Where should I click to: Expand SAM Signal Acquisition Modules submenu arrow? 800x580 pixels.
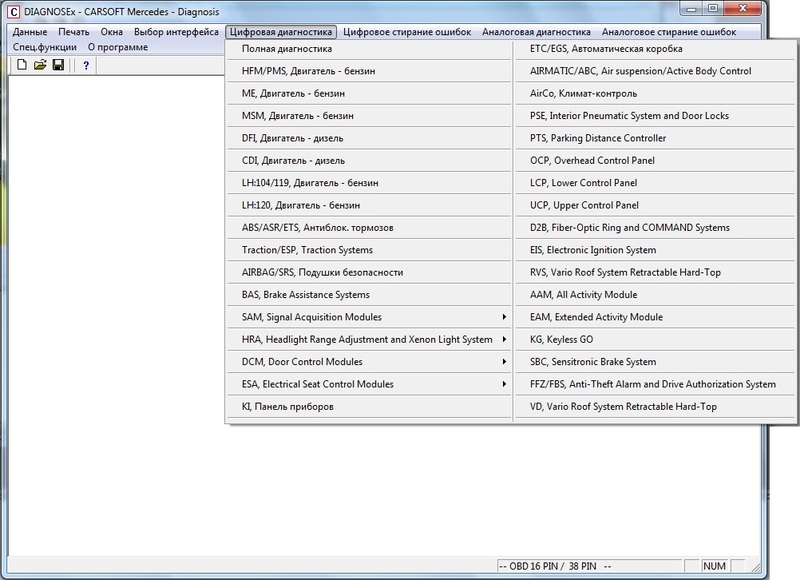(504, 317)
